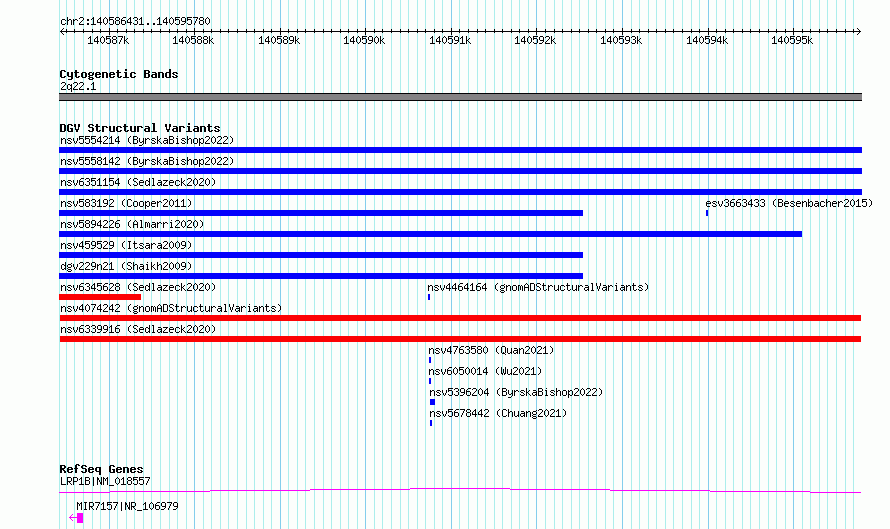Open the dgv229n21 (Shaikh2009) variant bar
The width and height of the screenshot is (890, 529).
(x=321, y=276)
